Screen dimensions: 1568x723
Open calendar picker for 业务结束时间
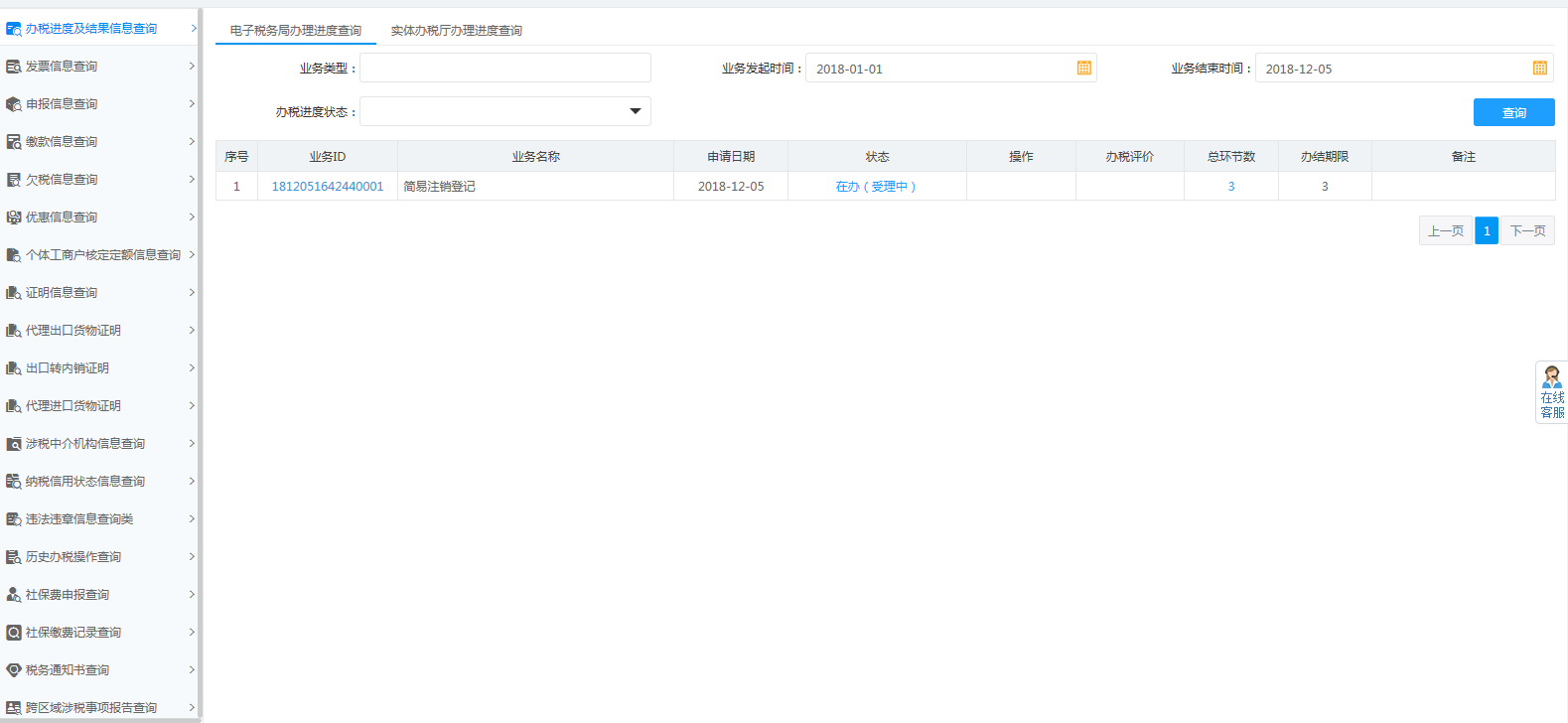1540,68
